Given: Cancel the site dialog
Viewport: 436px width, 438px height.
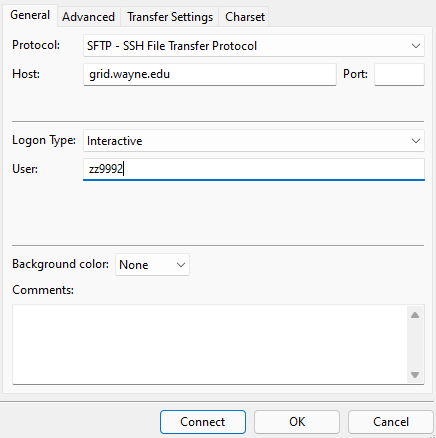Looking at the screenshot, I should tap(391, 422).
